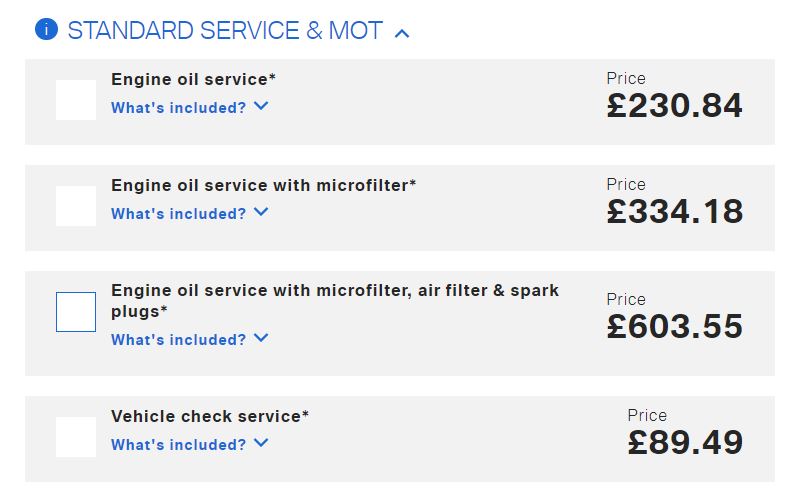Click the £89.49 price
Image resolution: width=793 pixels, height=491 pixels.
coord(685,442)
